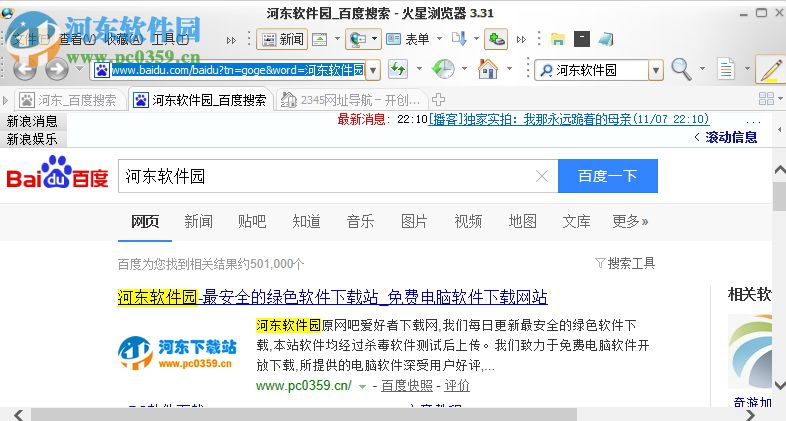Click the highlighter pencil icon
This screenshot has width=786, height=421.
pos(771,70)
